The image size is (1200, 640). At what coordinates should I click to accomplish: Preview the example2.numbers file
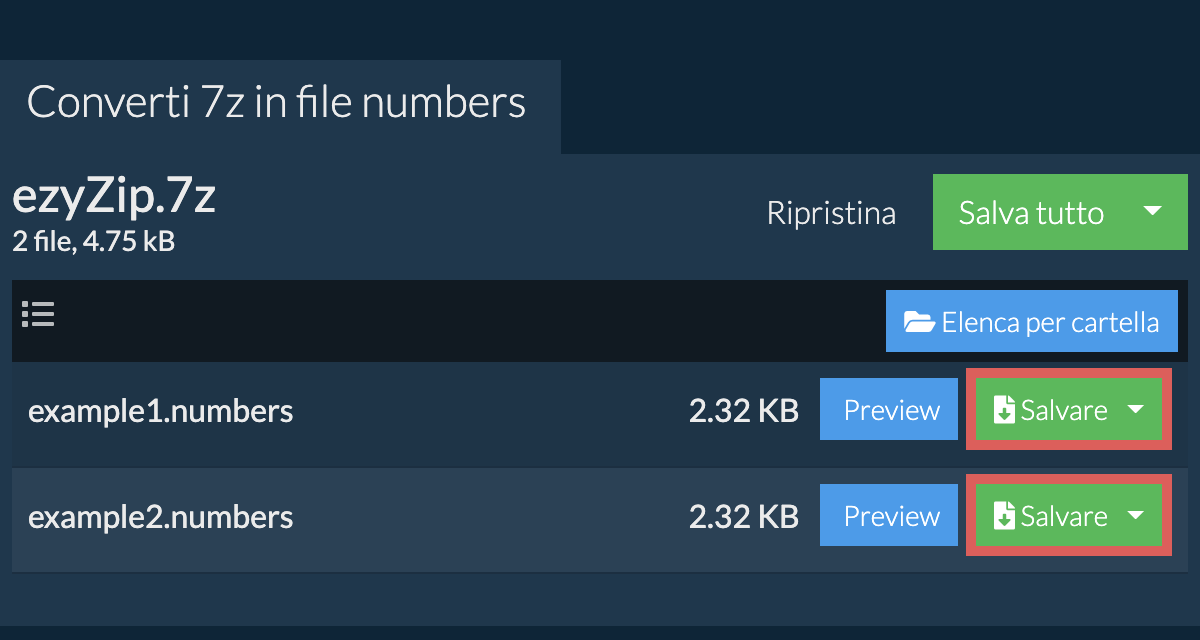click(891, 516)
